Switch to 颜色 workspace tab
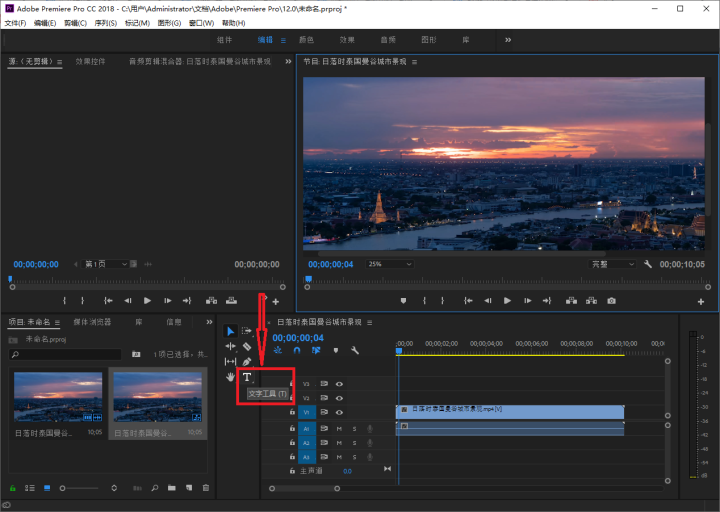This screenshot has height=512, width=720. pos(307,40)
